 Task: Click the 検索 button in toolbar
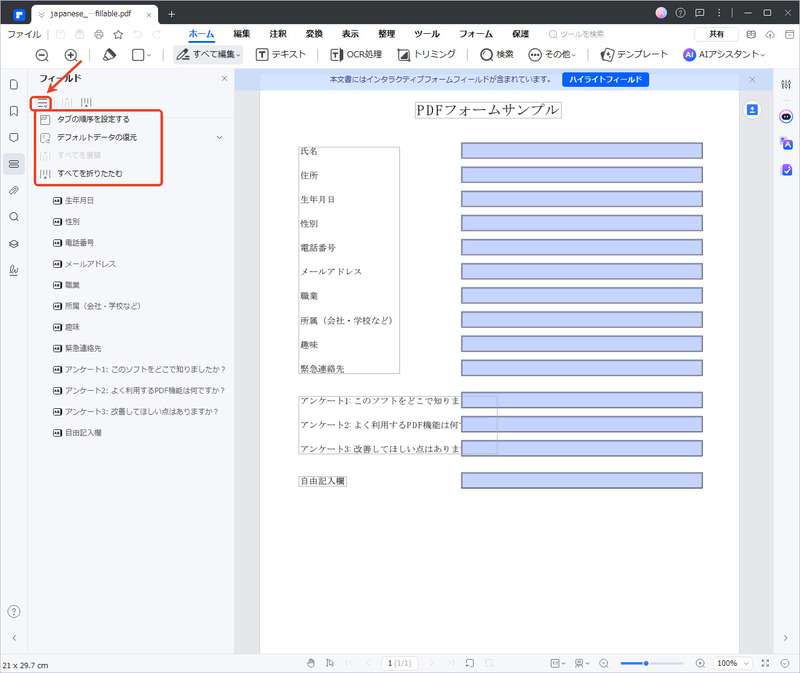coord(497,55)
